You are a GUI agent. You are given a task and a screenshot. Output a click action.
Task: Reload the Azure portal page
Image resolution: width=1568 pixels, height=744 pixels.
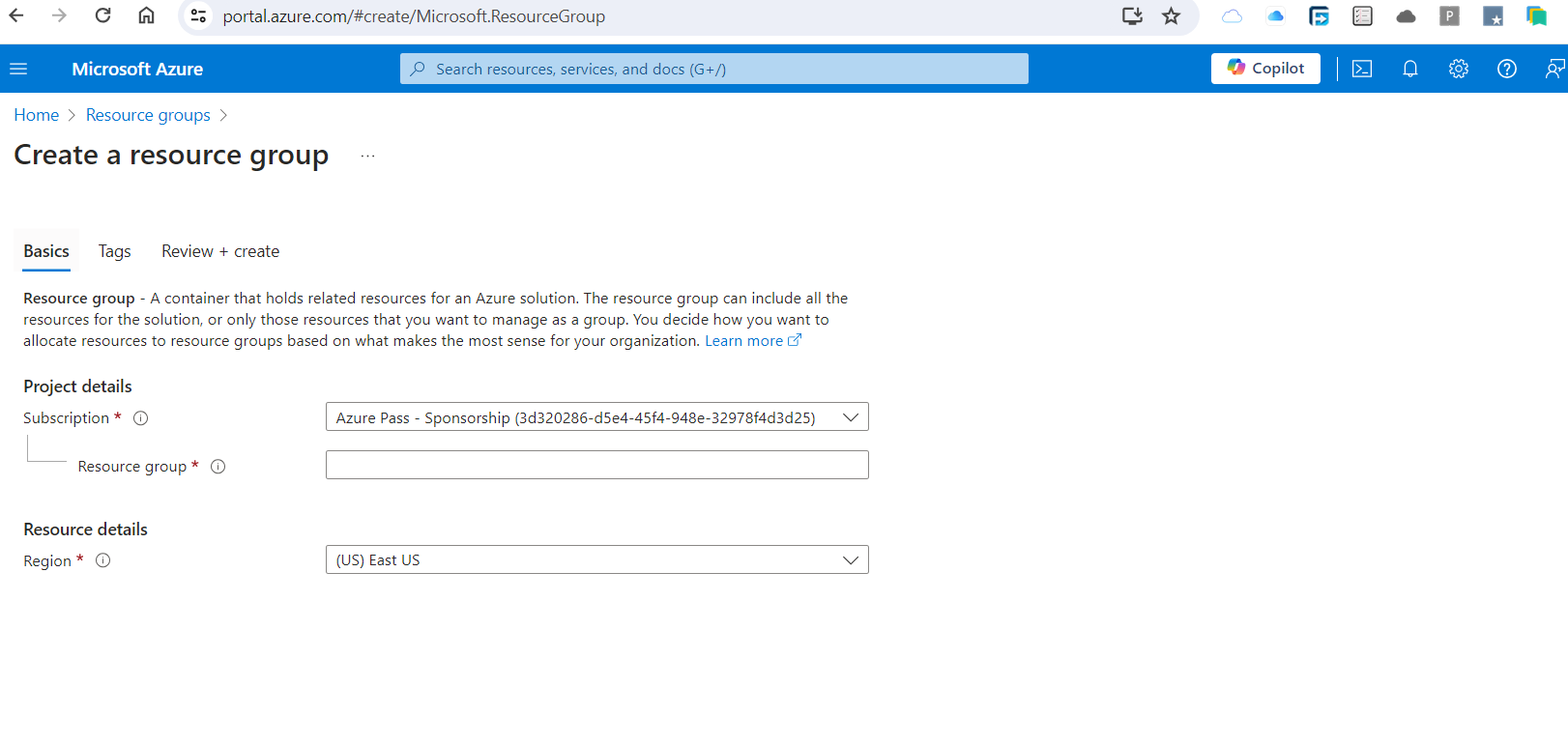[102, 15]
